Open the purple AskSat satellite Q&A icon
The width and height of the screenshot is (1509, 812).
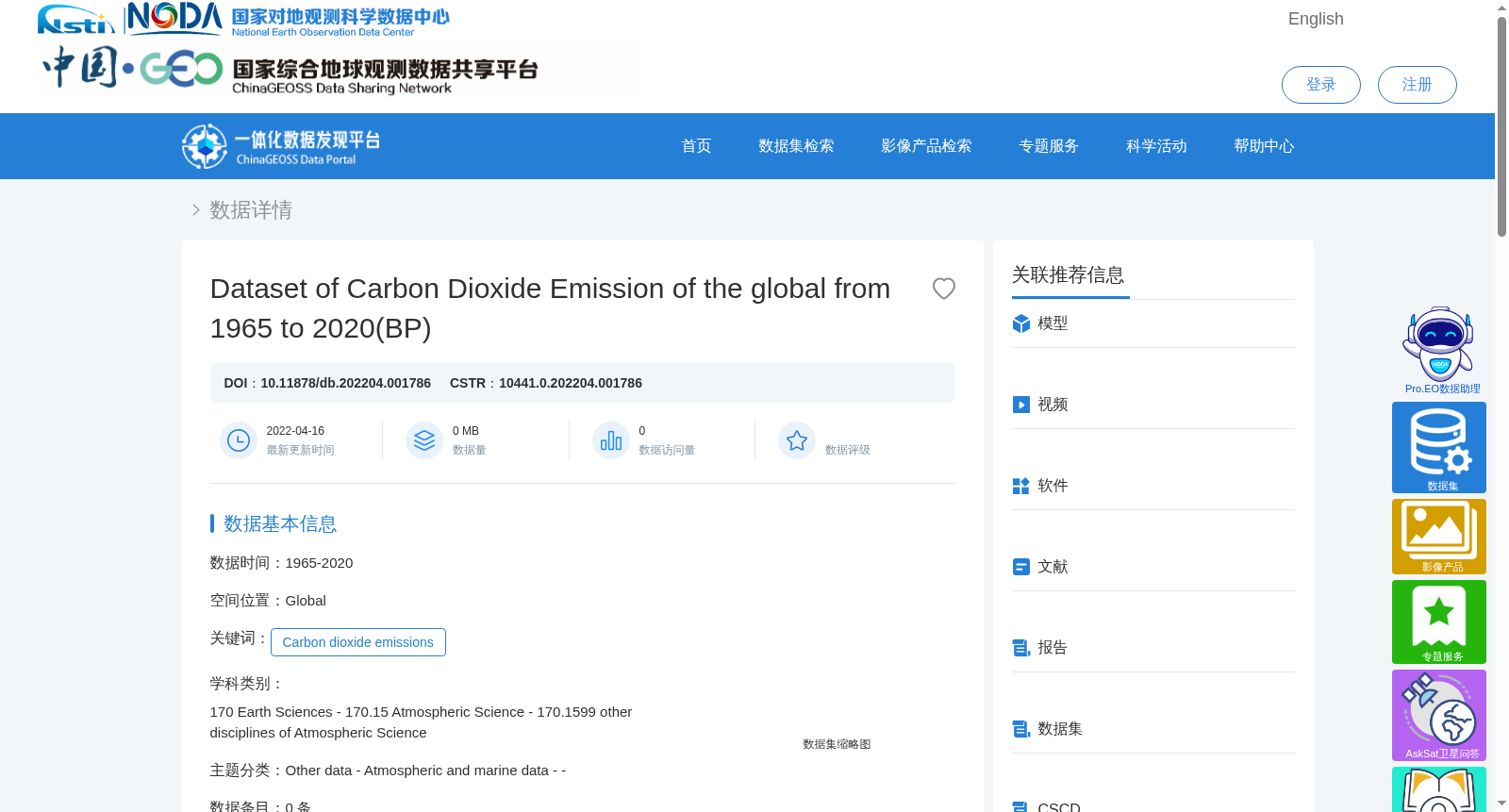1439,715
